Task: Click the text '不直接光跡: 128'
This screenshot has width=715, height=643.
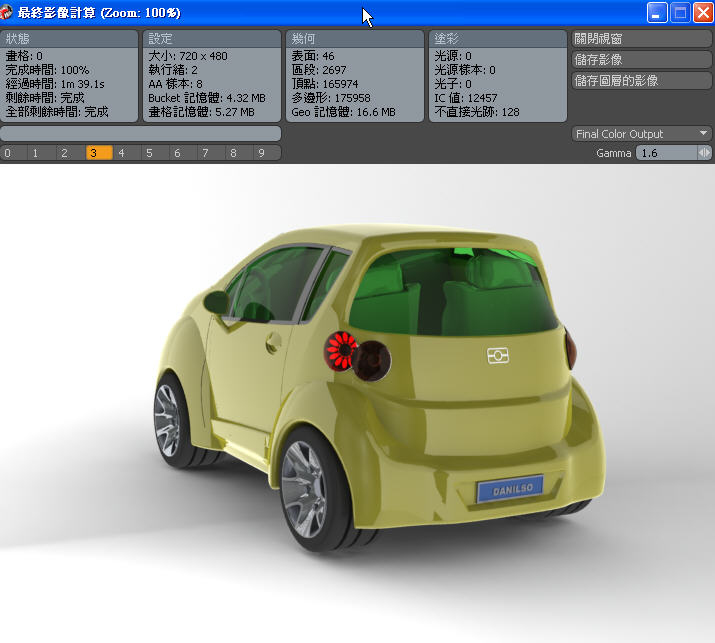Action: coord(477,112)
